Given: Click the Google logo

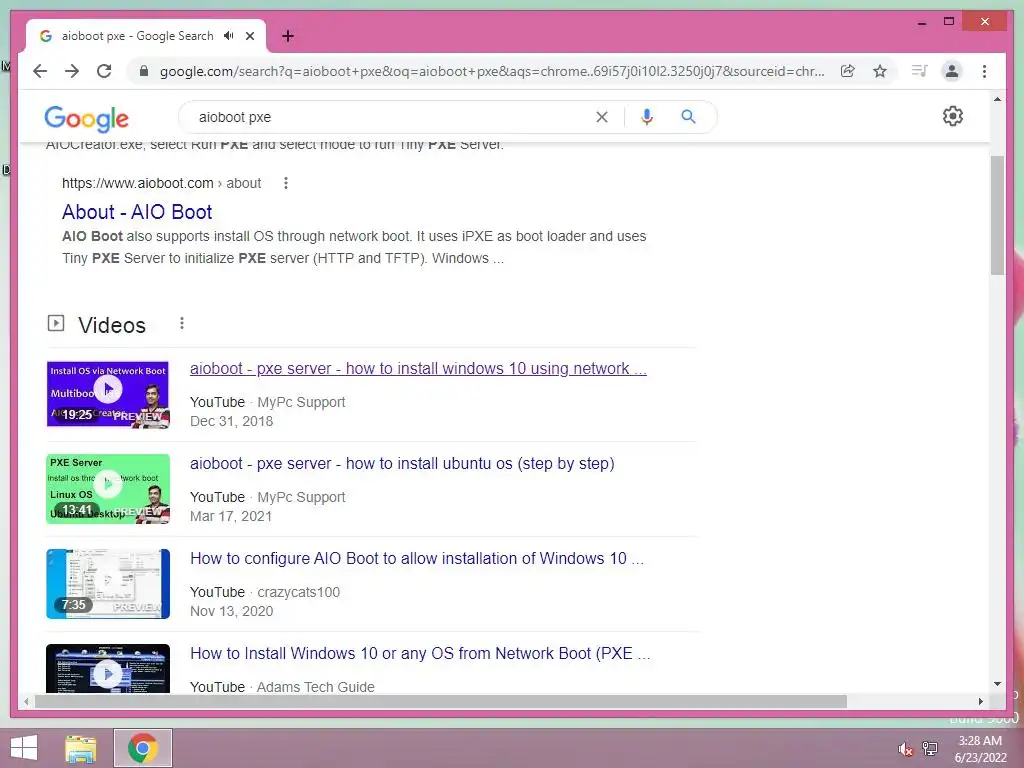Looking at the screenshot, I should 86,118.
